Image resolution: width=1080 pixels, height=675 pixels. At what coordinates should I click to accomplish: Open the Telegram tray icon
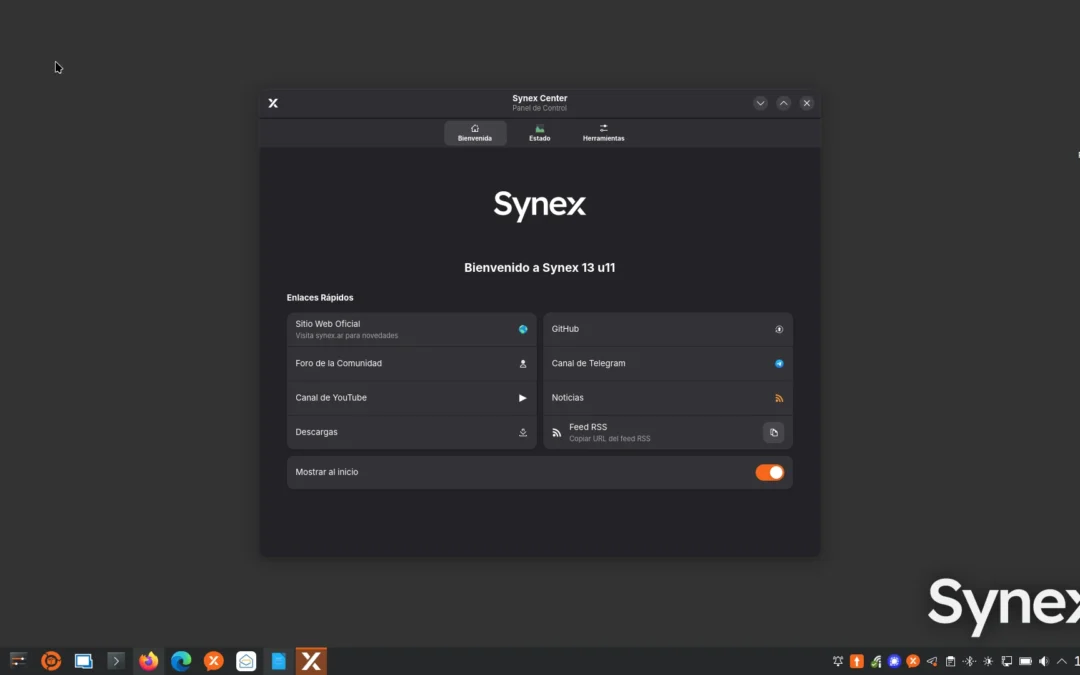(x=932, y=661)
